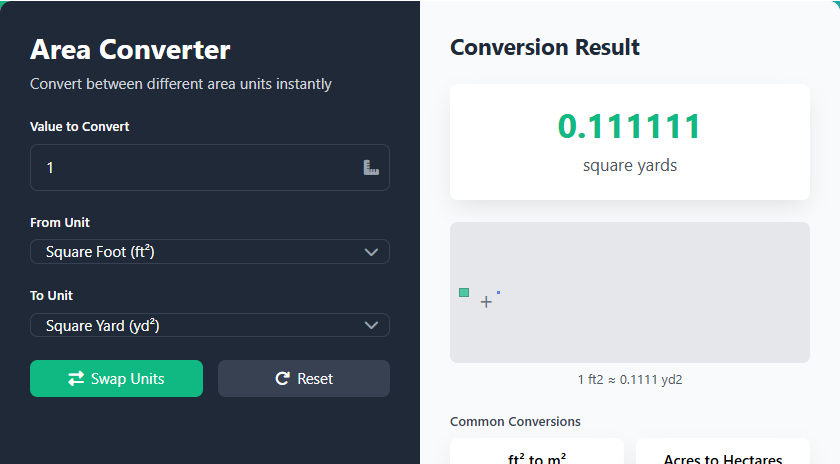Click the 1 ft2 ≈ 0.1111 yd2 caption

(x=630, y=380)
